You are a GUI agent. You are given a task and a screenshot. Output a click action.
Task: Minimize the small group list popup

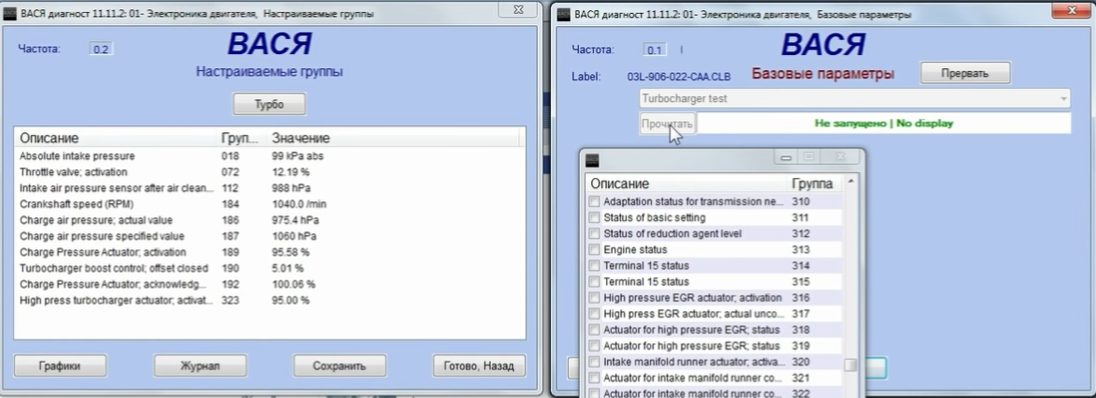click(x=786, y=158)
